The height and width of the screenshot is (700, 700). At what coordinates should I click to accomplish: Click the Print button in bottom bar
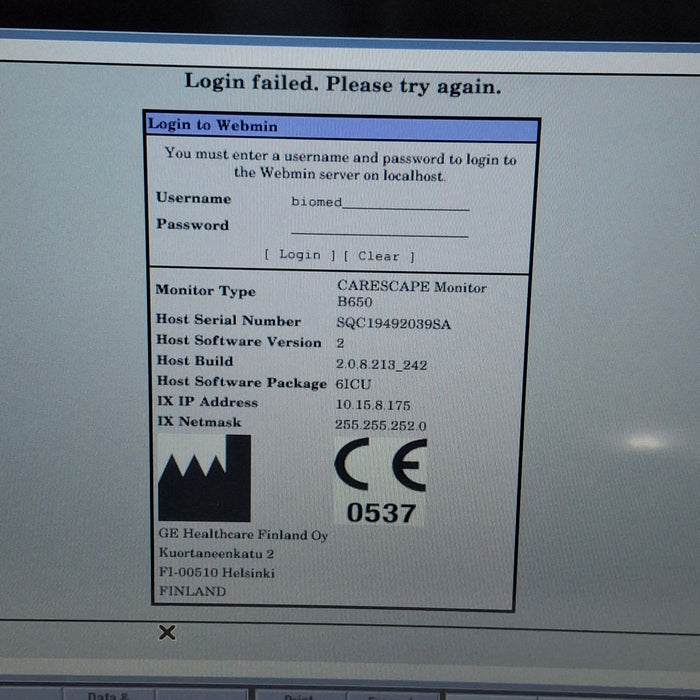click(297, 694)
